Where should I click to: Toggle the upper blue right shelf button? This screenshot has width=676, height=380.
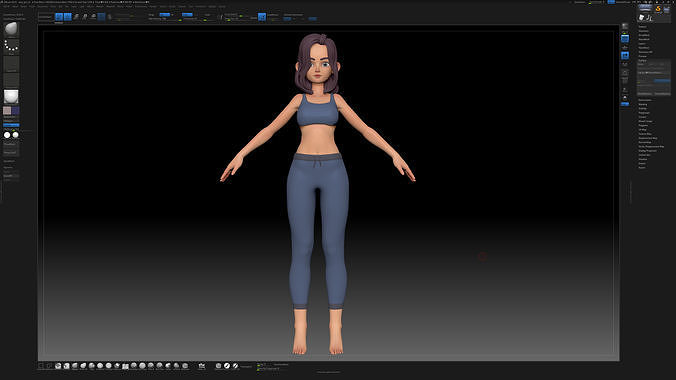(625, 39)
